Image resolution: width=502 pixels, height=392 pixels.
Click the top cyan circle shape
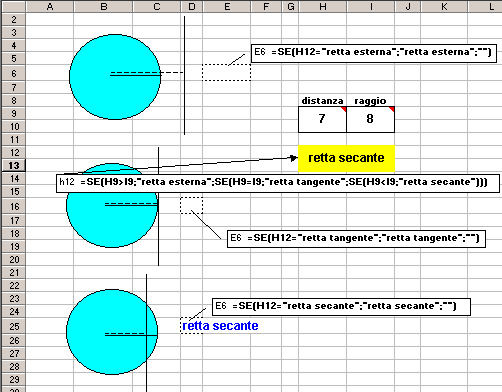[115, 77]
